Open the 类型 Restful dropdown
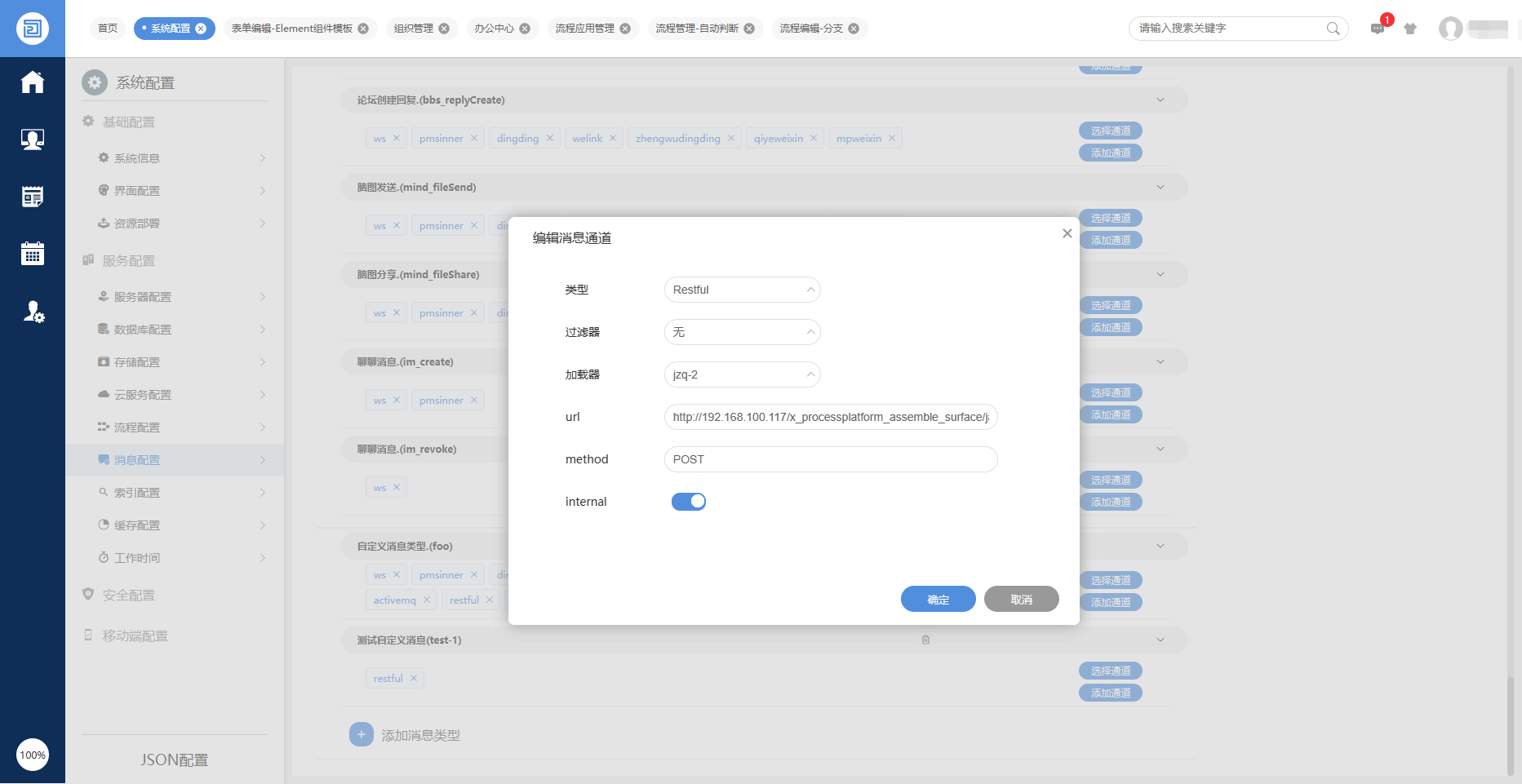This screenshot has width=1522, height=784. point(742,290)
